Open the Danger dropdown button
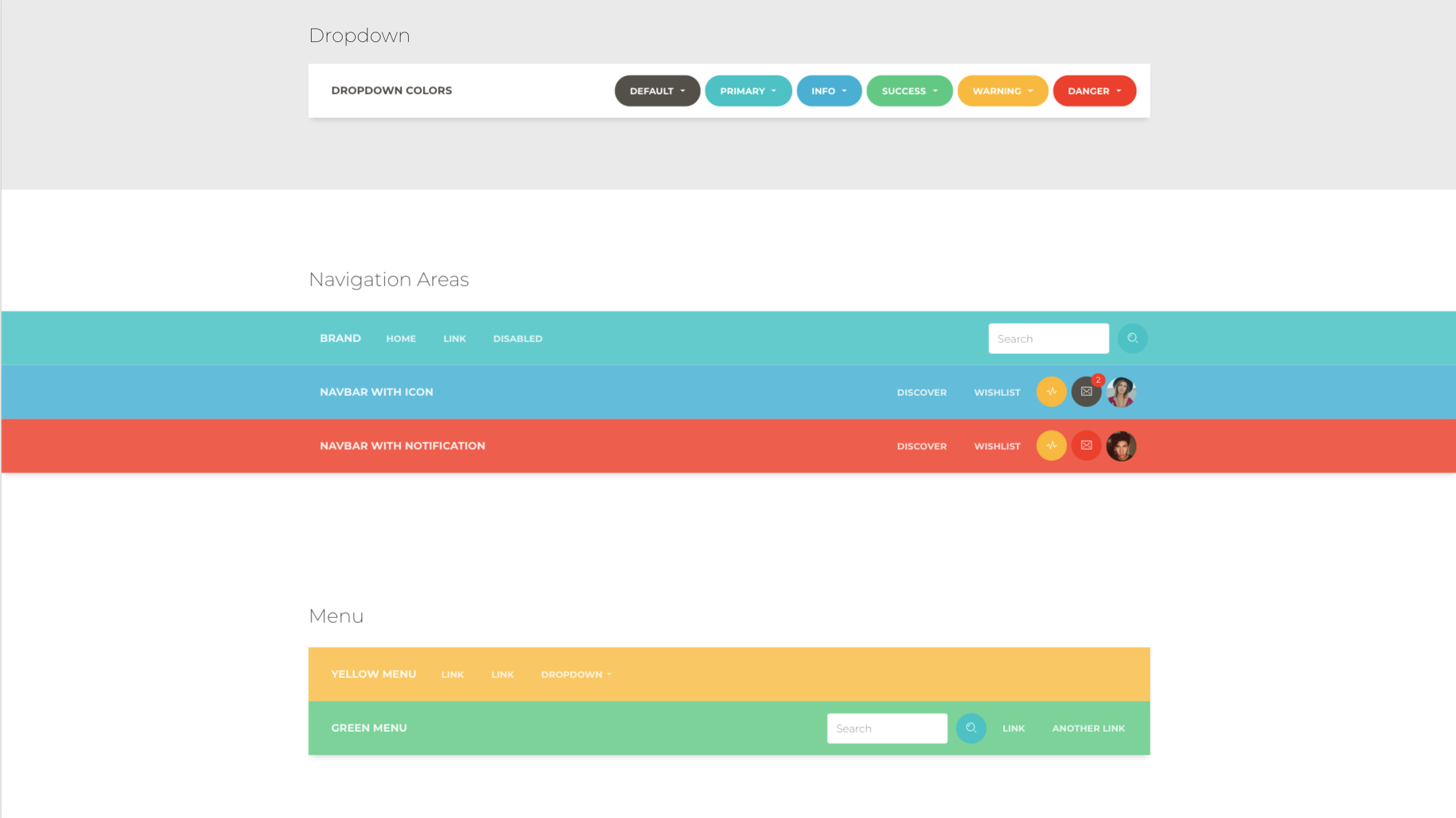The height and width of the screenshot is (818, 1456). coord(1094,91)
